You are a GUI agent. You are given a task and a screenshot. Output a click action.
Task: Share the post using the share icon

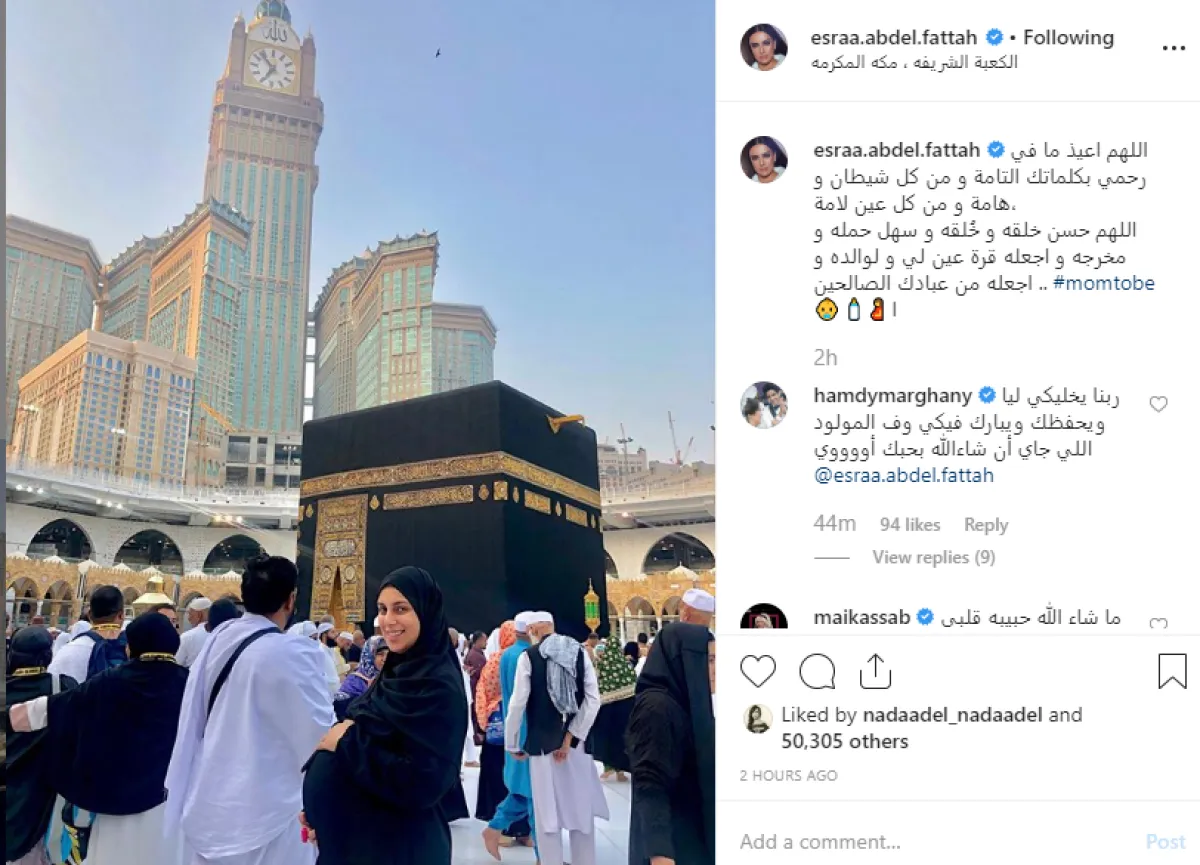875,671
